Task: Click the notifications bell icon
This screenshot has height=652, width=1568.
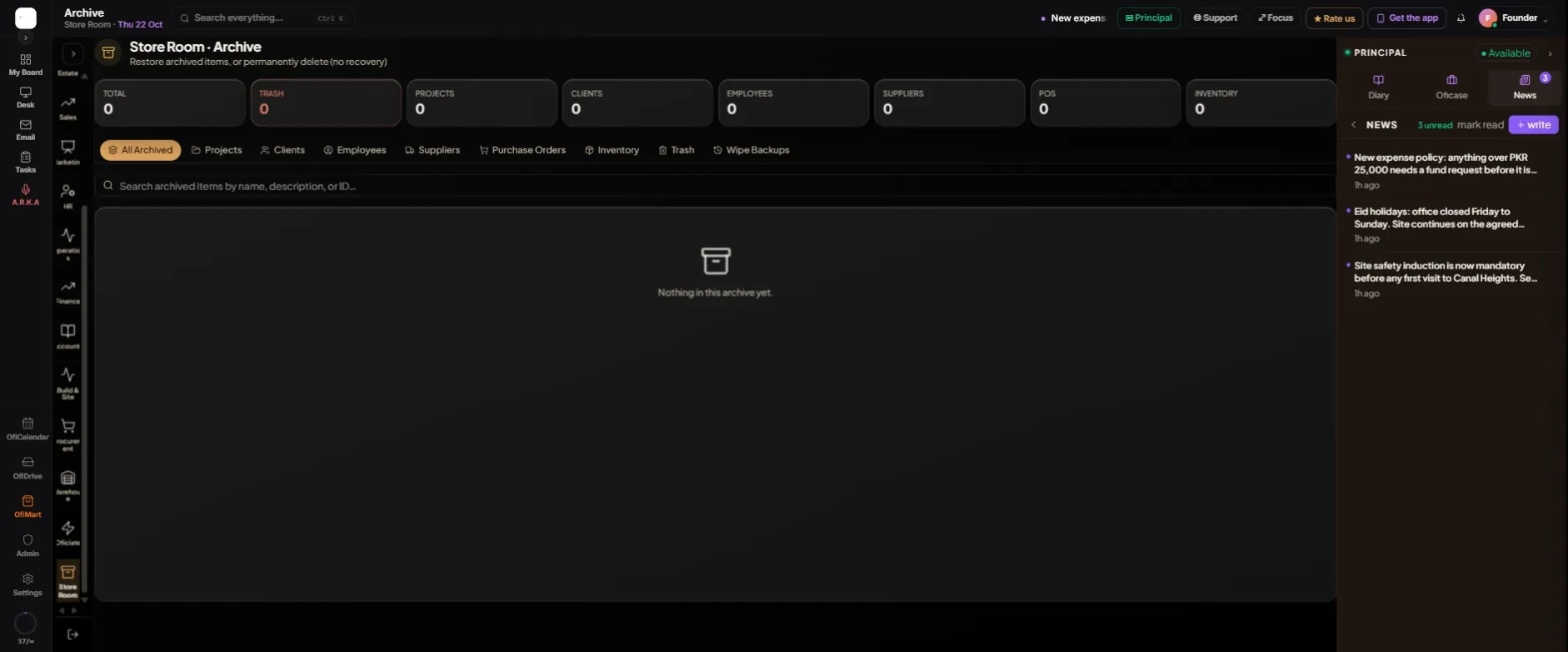Action: [x=1461, y=18]
